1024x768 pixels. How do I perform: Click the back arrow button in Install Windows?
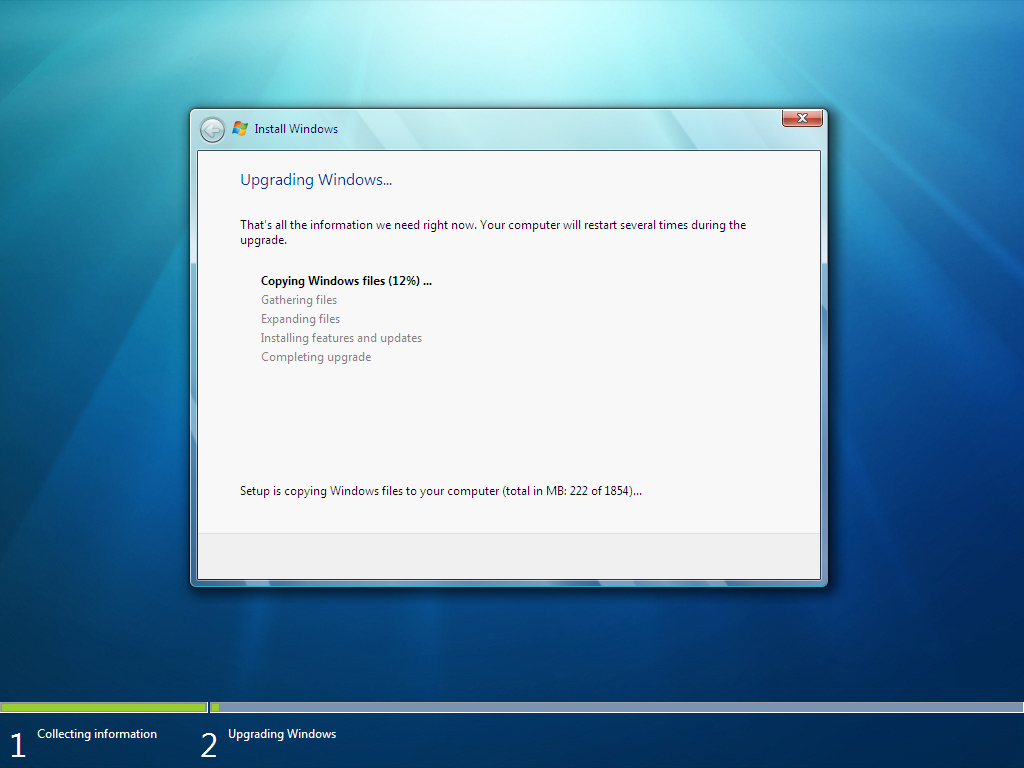coord(212,130)
